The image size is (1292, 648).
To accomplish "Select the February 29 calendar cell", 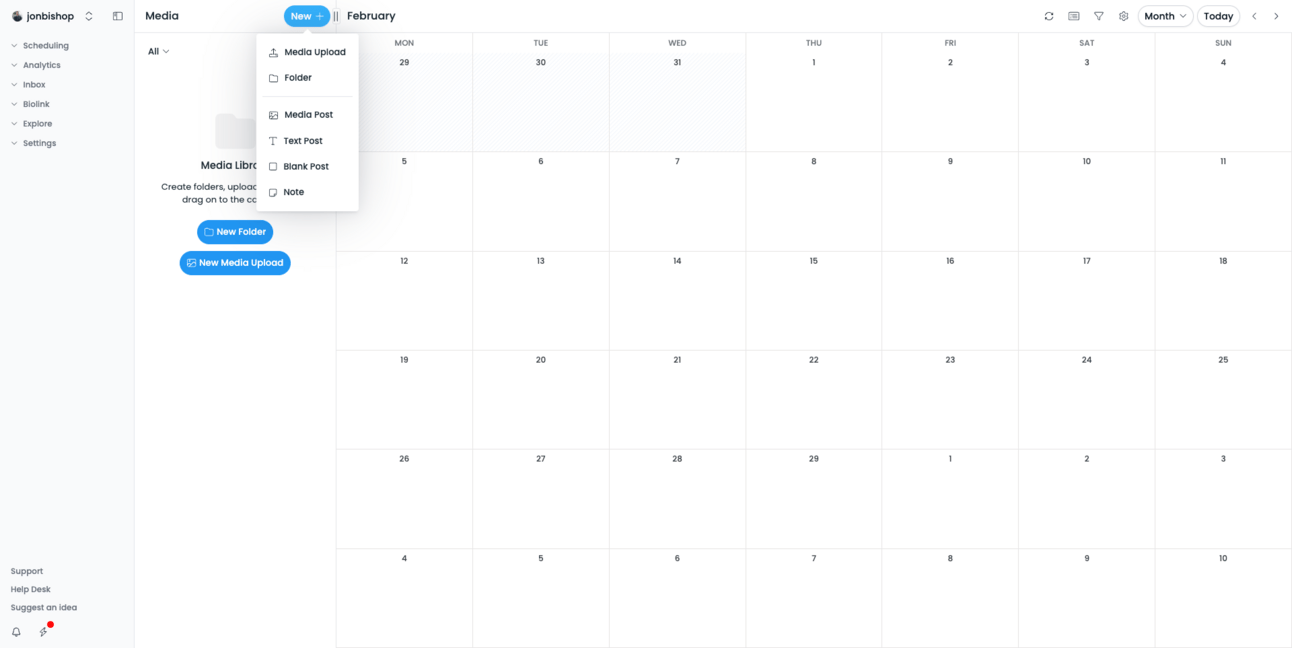I will point(813,499).
